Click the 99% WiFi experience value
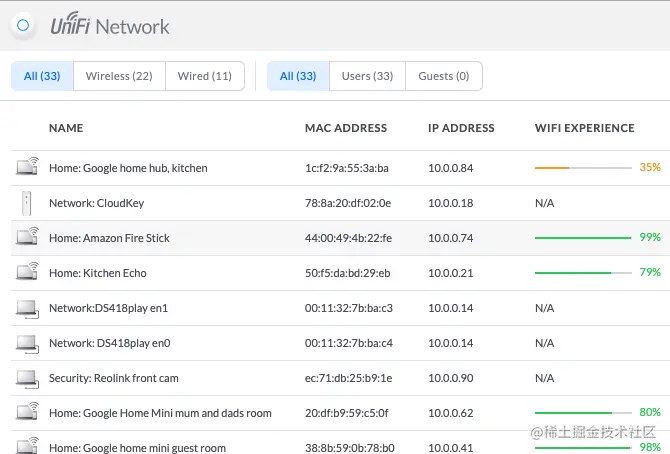The height and width of the screenshot is (454, 670). (x=650, y=237)
